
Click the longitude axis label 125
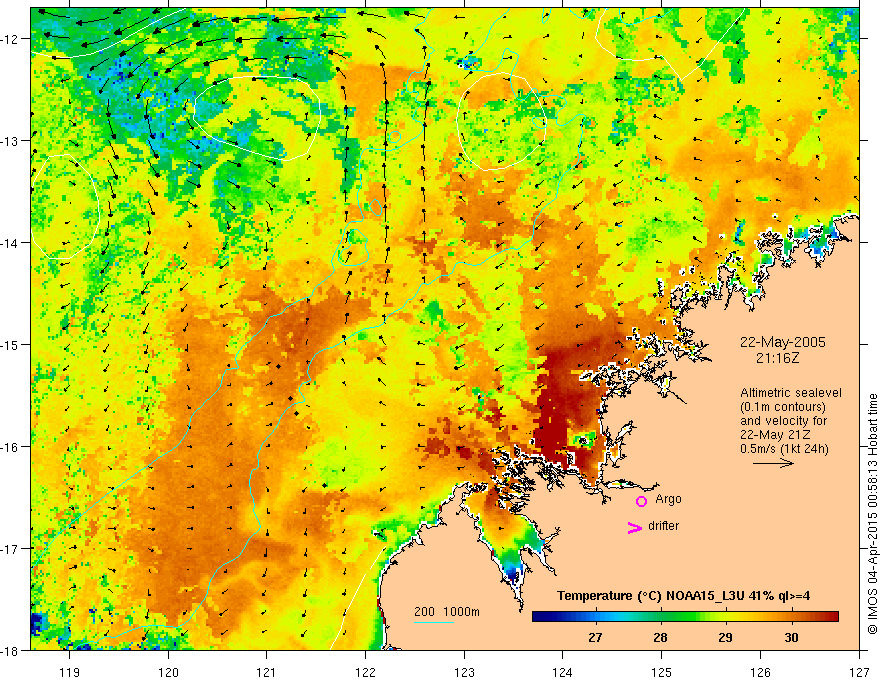tap(662, 672)
